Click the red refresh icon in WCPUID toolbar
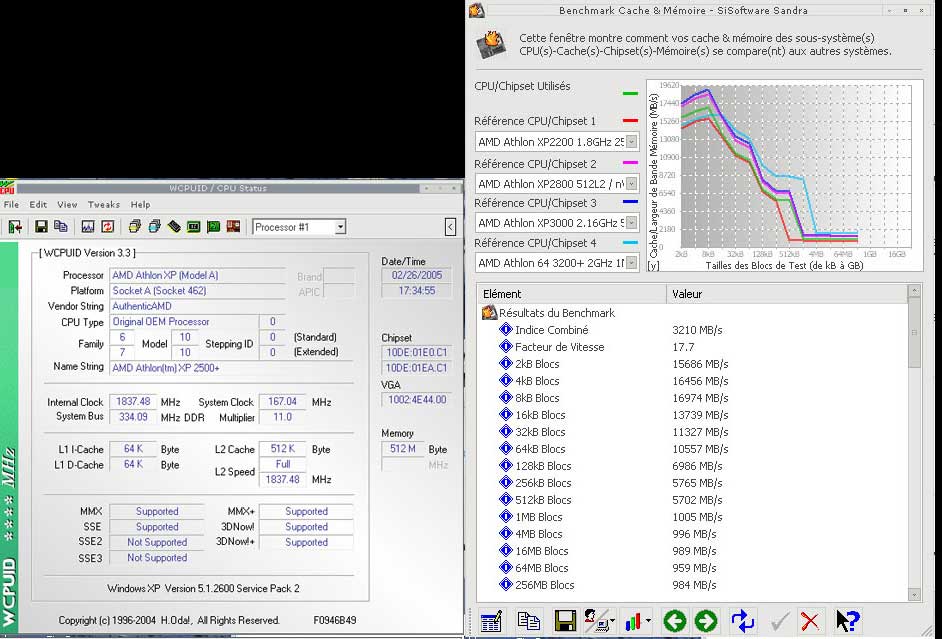The height and width of the screenshot is (639, 942). [108, 226]
